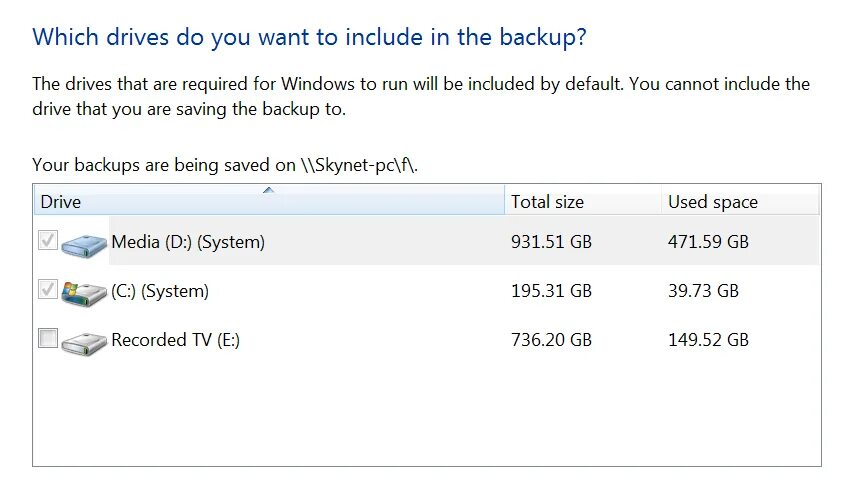857x499 pixels.
Task: Toggle the (C:) (System) checkbox
Action: pos(48,289)
